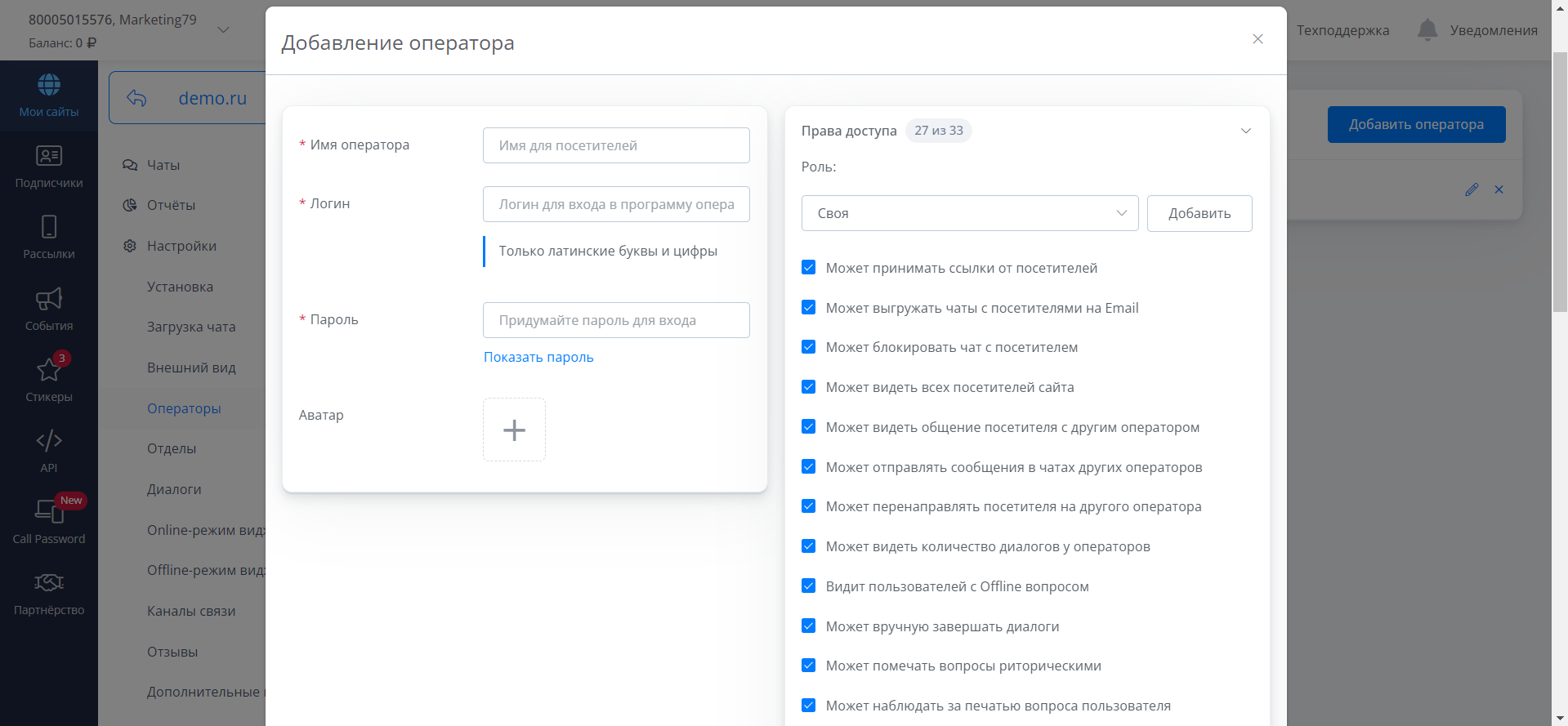Open the Subscribers (Подписчики) sidebar icon
1568x726 pixels.
(x=49, y=156)
